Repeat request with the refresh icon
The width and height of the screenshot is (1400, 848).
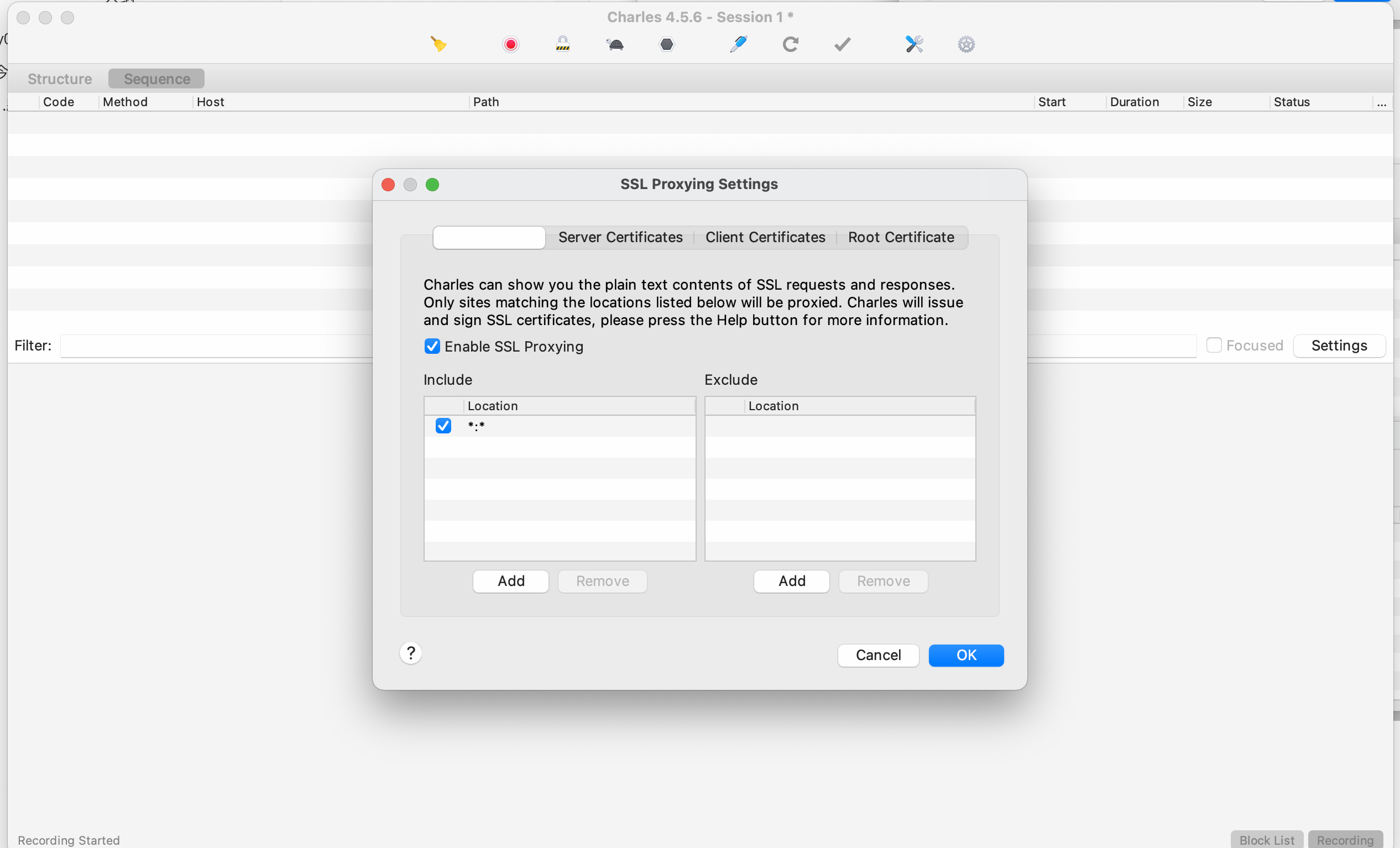click(x=790, y=44)
